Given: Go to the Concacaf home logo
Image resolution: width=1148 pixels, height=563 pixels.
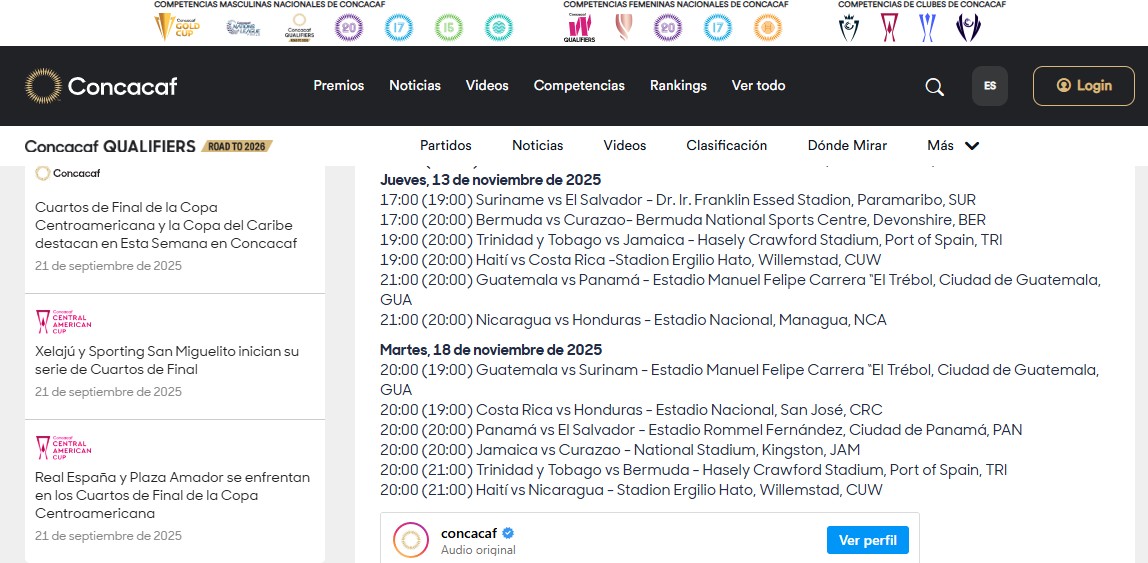Looking at the screenshot, I should 101,86.
